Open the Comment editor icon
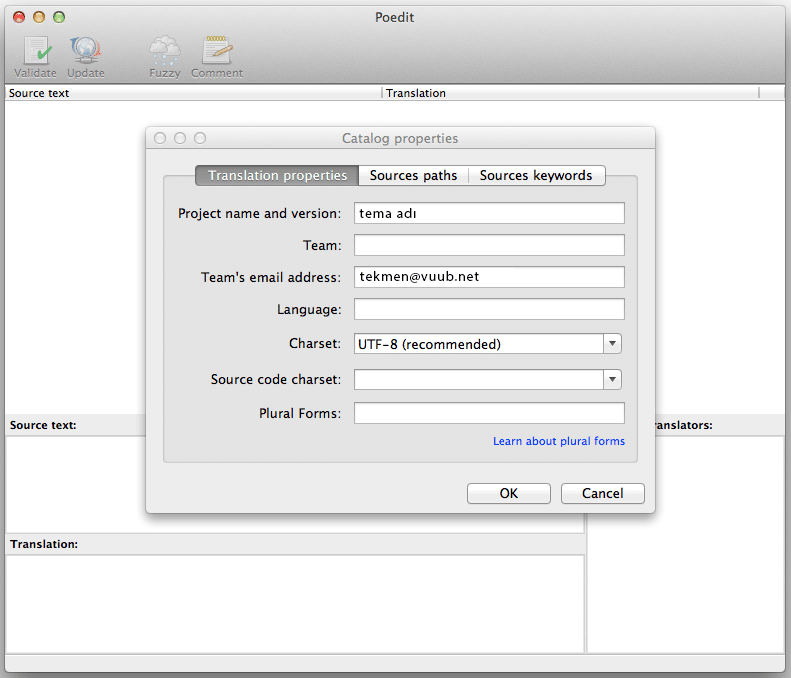 click(217, 51)
